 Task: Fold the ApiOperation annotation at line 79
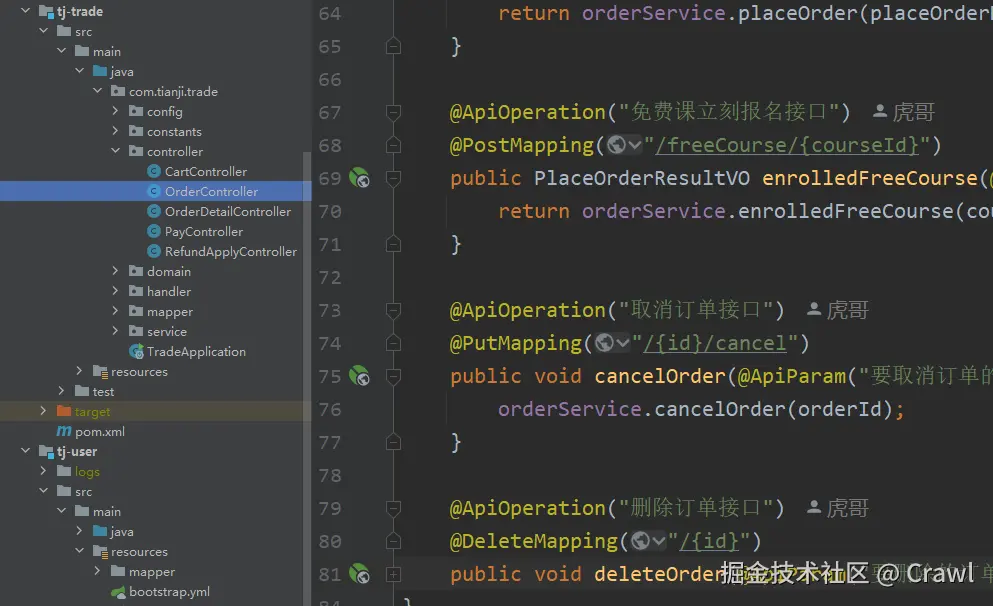tap(393, 508)
